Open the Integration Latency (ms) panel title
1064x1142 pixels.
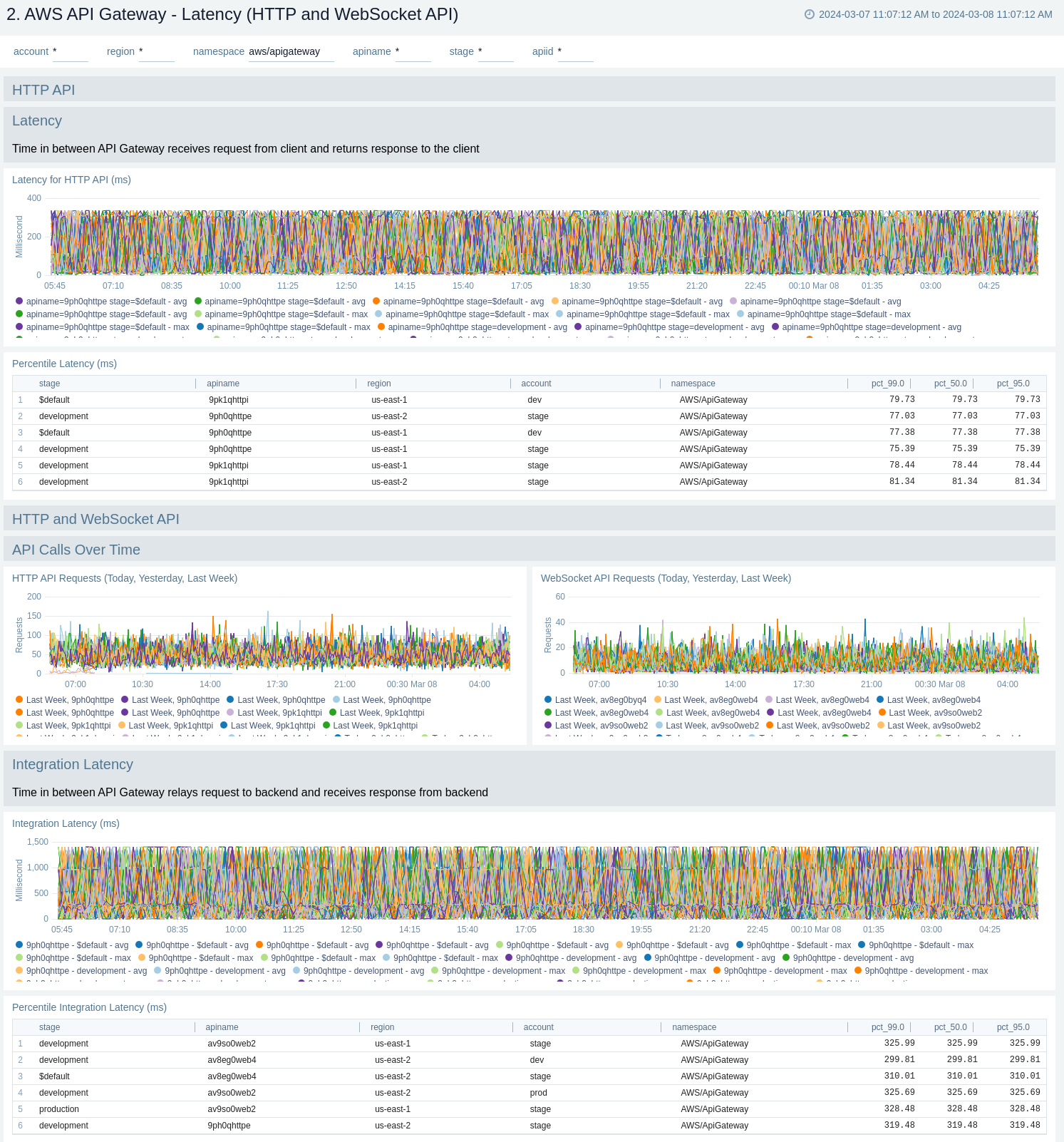click(66, 823)
